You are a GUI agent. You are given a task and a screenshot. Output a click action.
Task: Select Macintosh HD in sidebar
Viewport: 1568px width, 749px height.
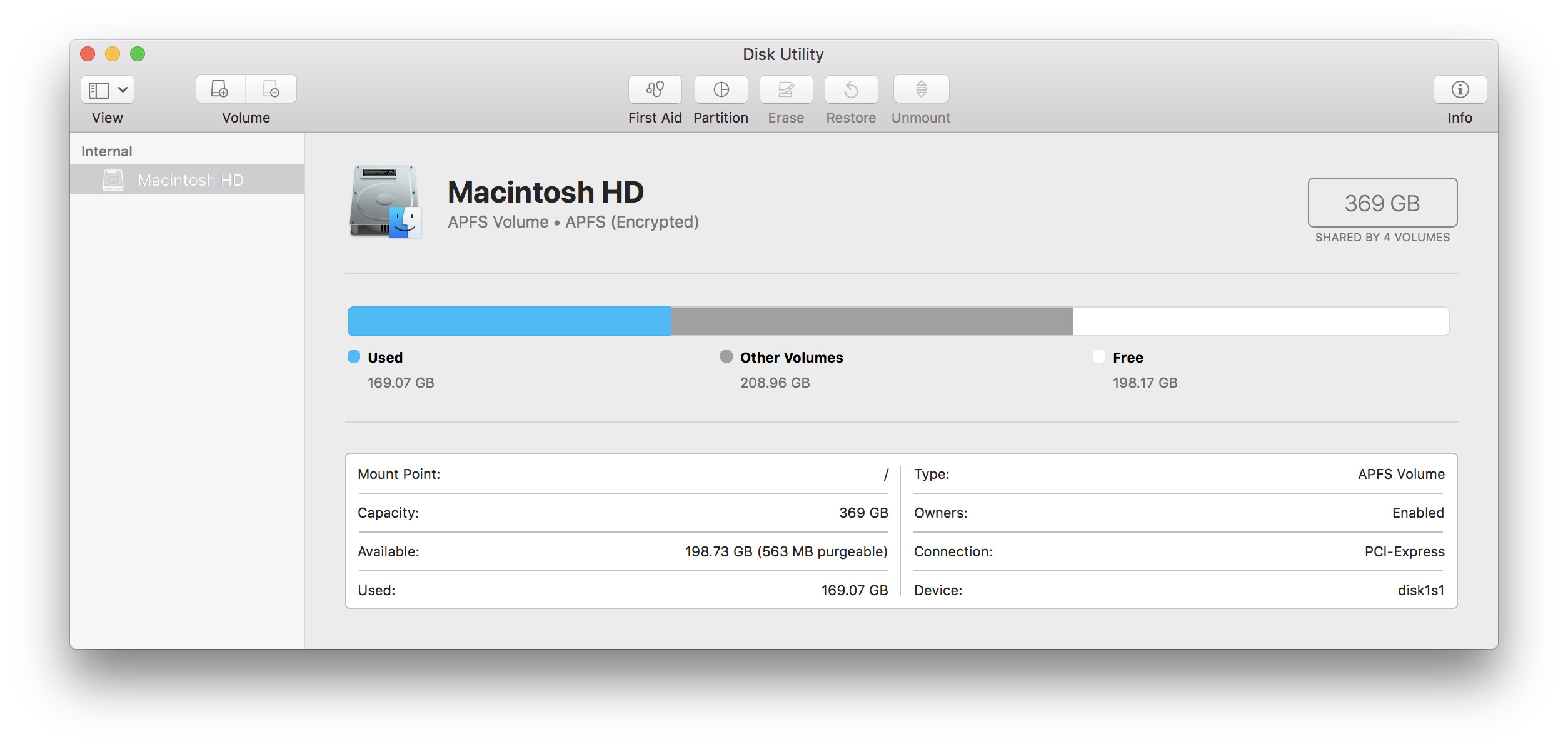[187, 180]
